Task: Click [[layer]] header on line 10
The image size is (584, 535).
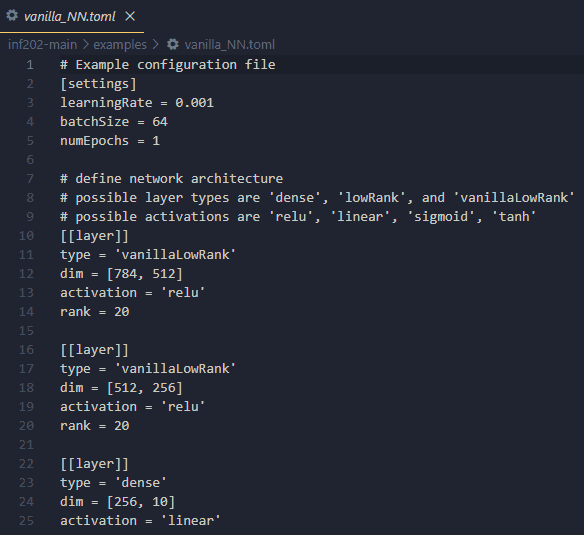Action: click(x=94, y=236)
